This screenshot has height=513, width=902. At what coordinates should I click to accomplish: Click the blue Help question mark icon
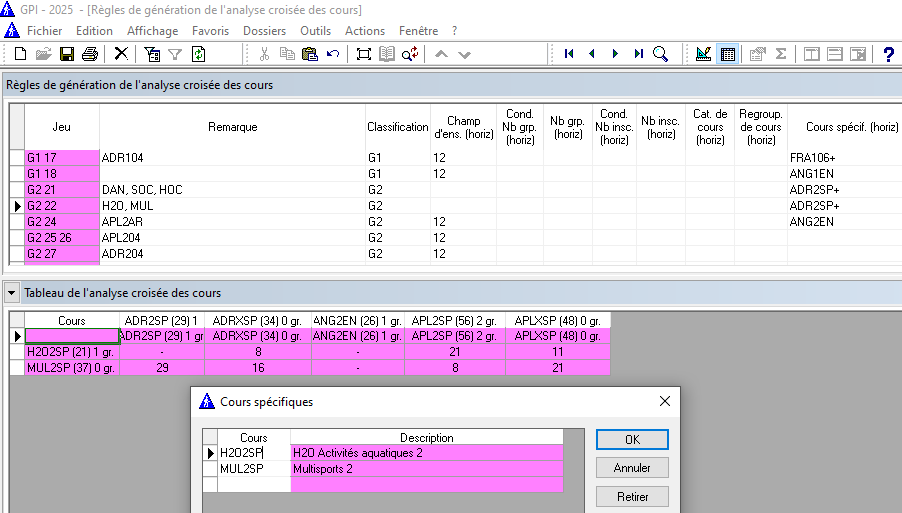click(888, 54)
